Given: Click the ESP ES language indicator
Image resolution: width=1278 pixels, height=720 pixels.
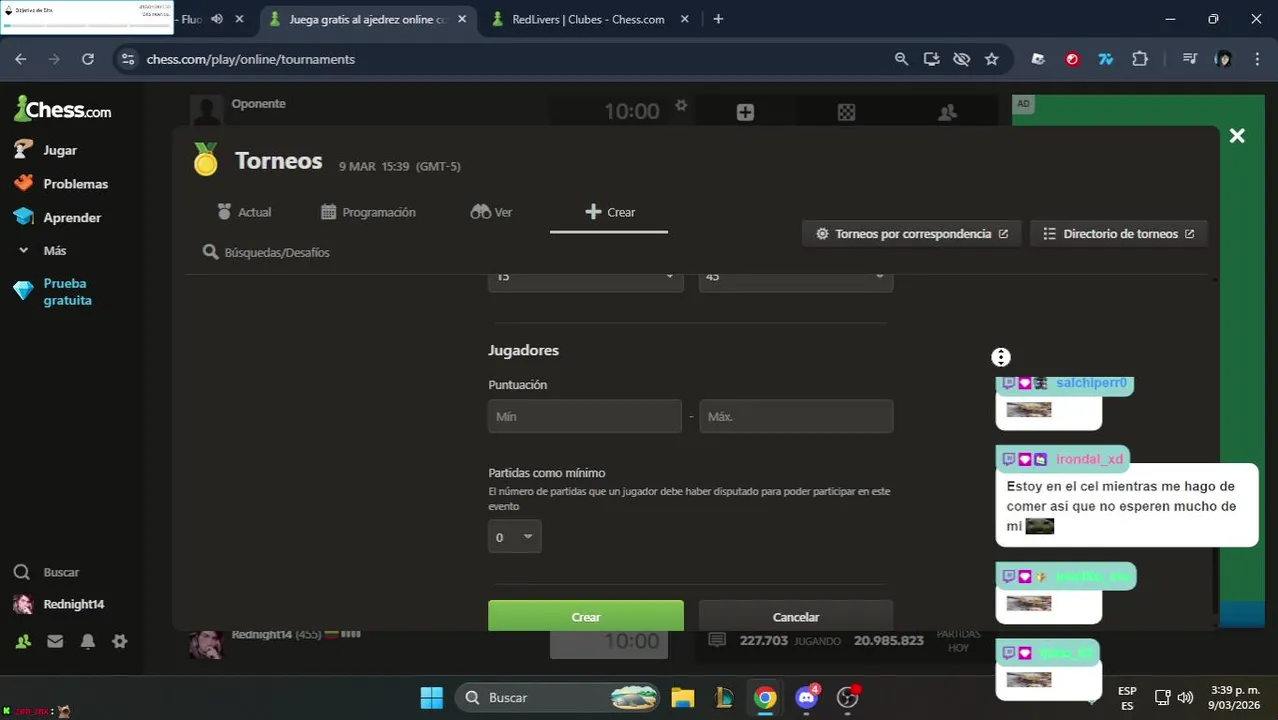Looking at the screenshot, I should (1127, 697).
